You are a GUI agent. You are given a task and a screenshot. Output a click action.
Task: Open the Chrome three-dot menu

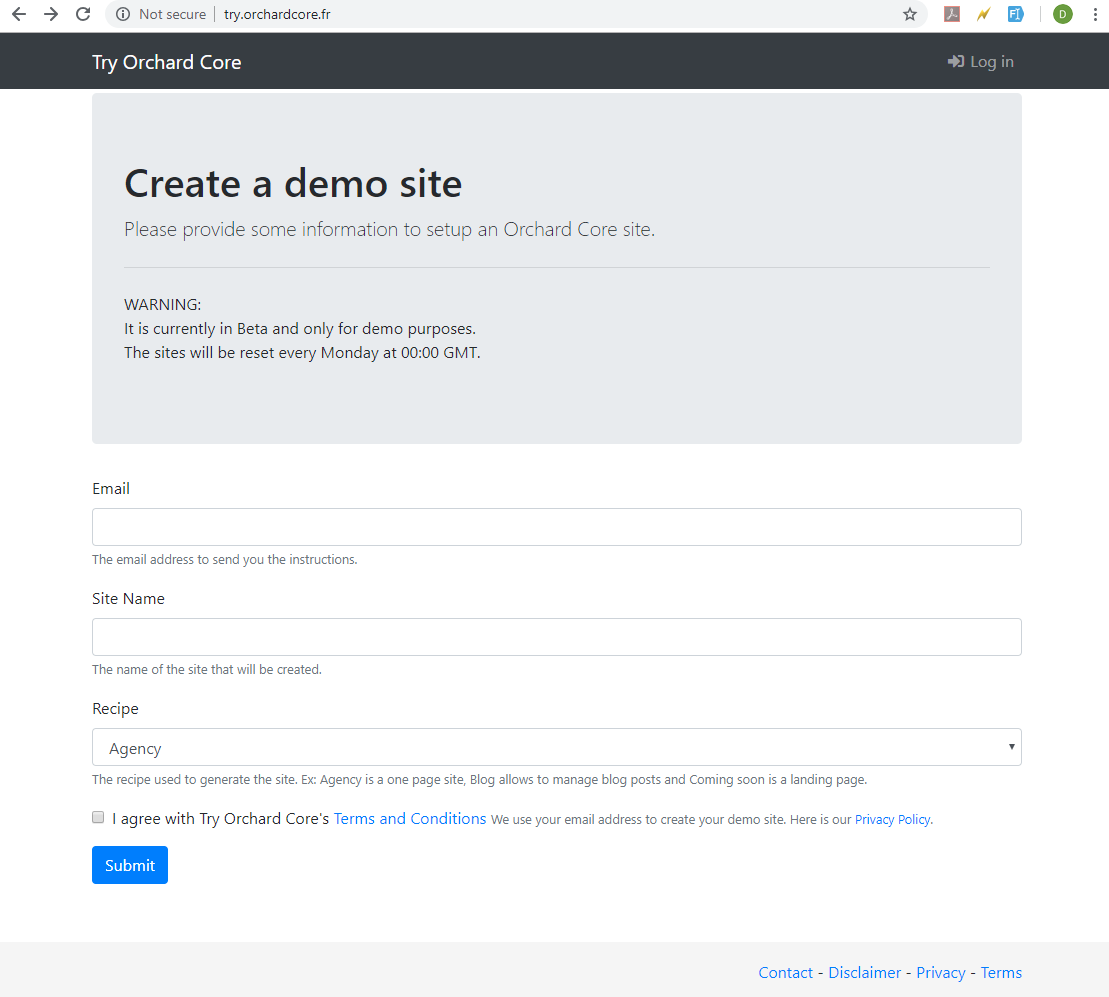pyautogui.click(x=1095, y=14)
